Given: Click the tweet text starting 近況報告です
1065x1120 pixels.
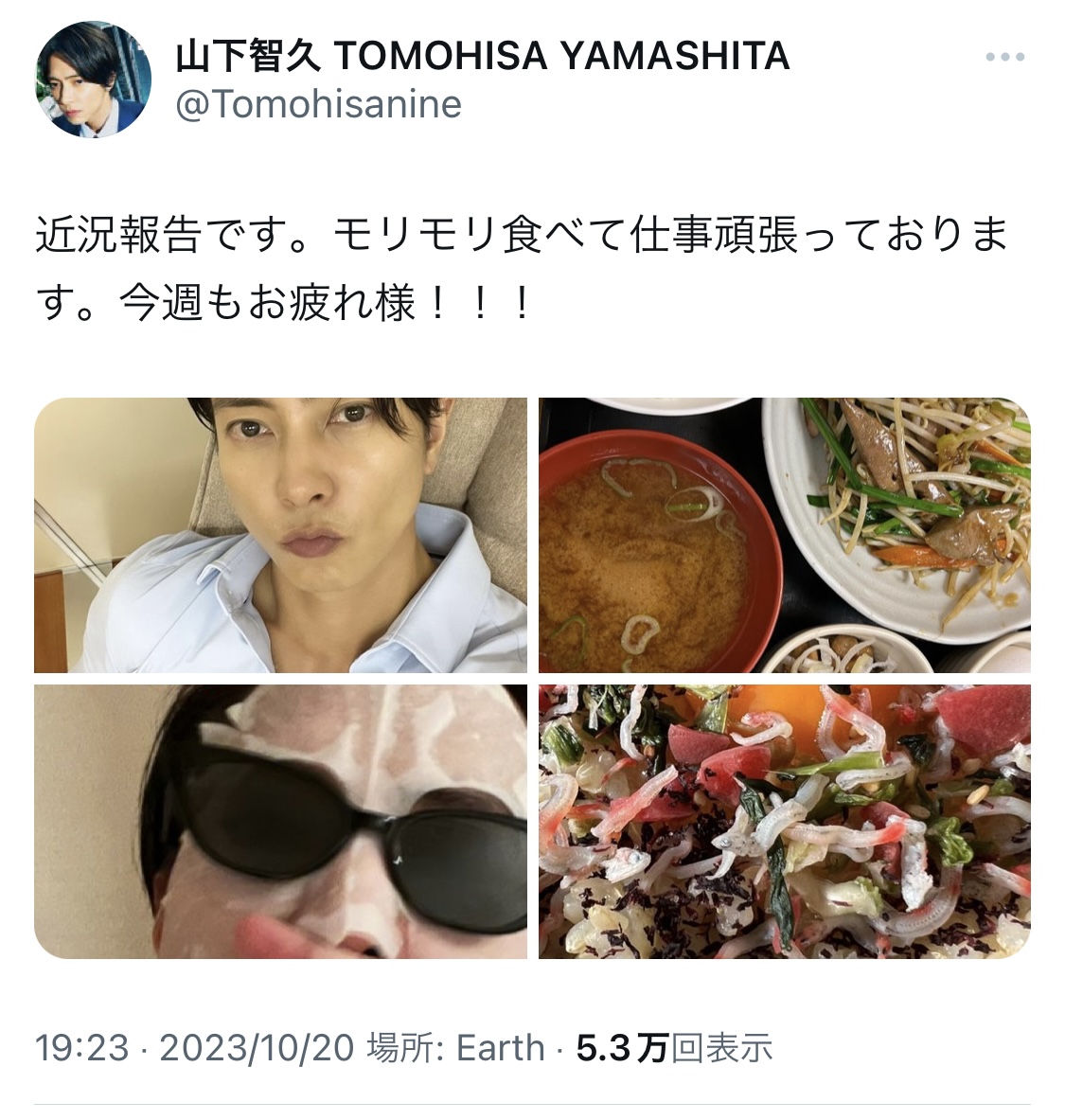Looking at the screenshot, I should tap(523, 269).
